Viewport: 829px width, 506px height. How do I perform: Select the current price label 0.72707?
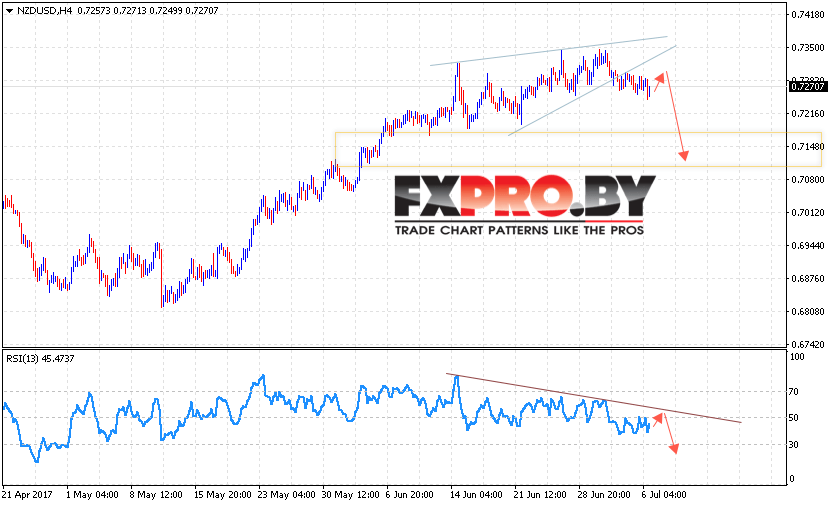tap(807, 86)
